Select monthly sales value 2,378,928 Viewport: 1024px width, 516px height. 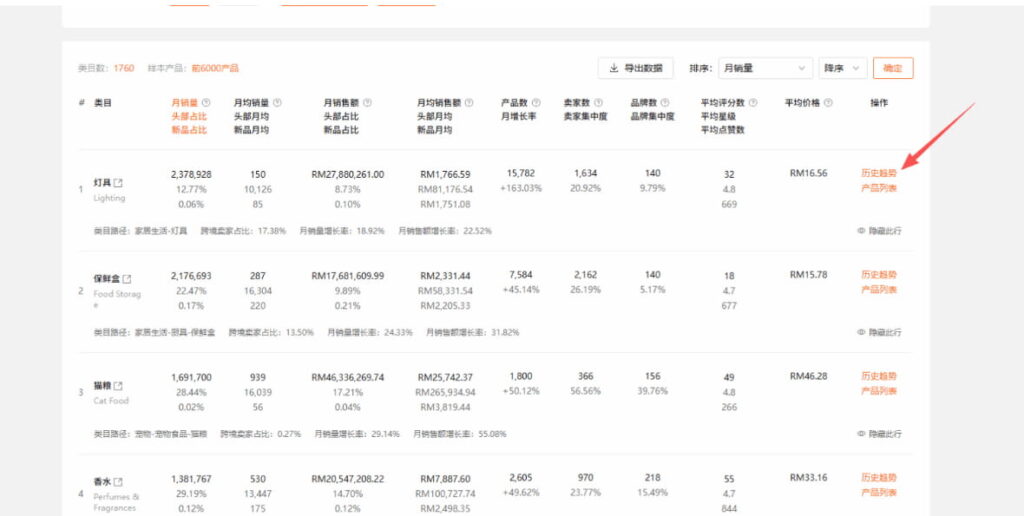tap(191, 174)
